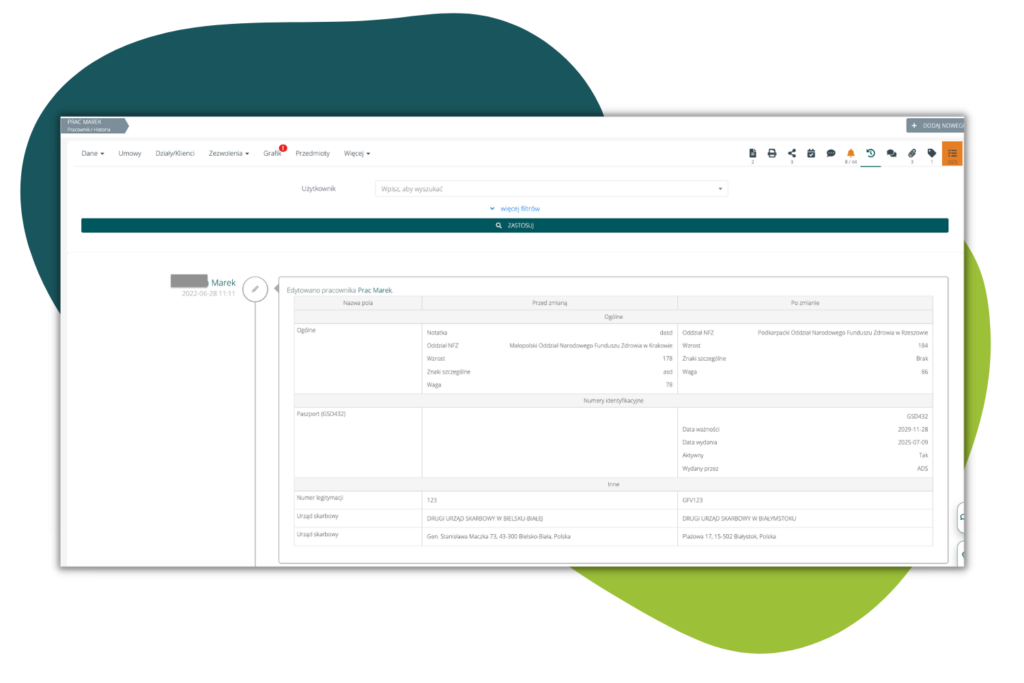
Task: Open the double chat bubbles icon
Action: 891,153
